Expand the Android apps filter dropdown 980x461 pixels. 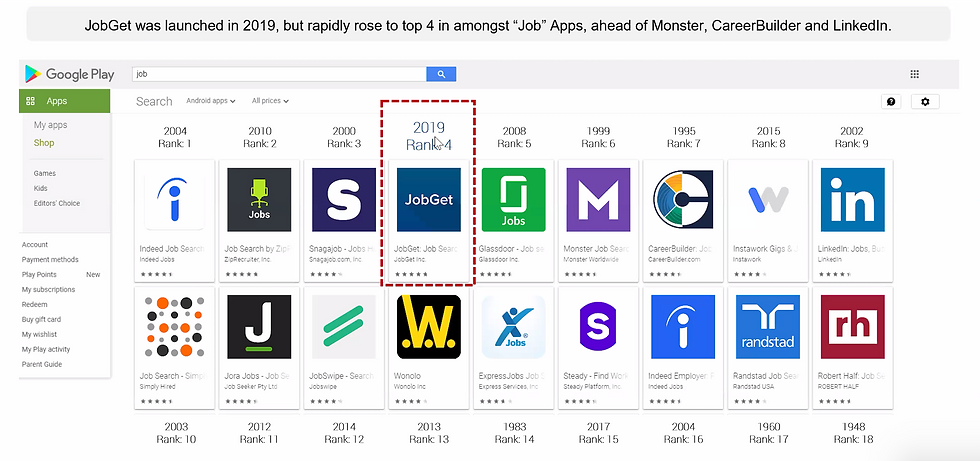click(x=211, y=101)
